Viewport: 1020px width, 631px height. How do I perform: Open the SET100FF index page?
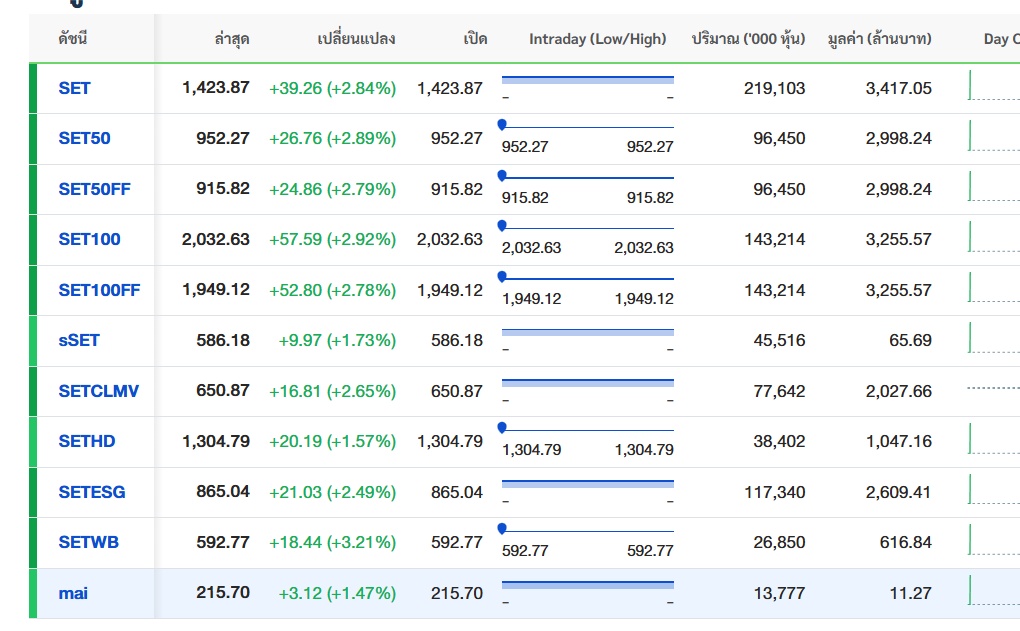pyautogui.click(x=99, y=290)
